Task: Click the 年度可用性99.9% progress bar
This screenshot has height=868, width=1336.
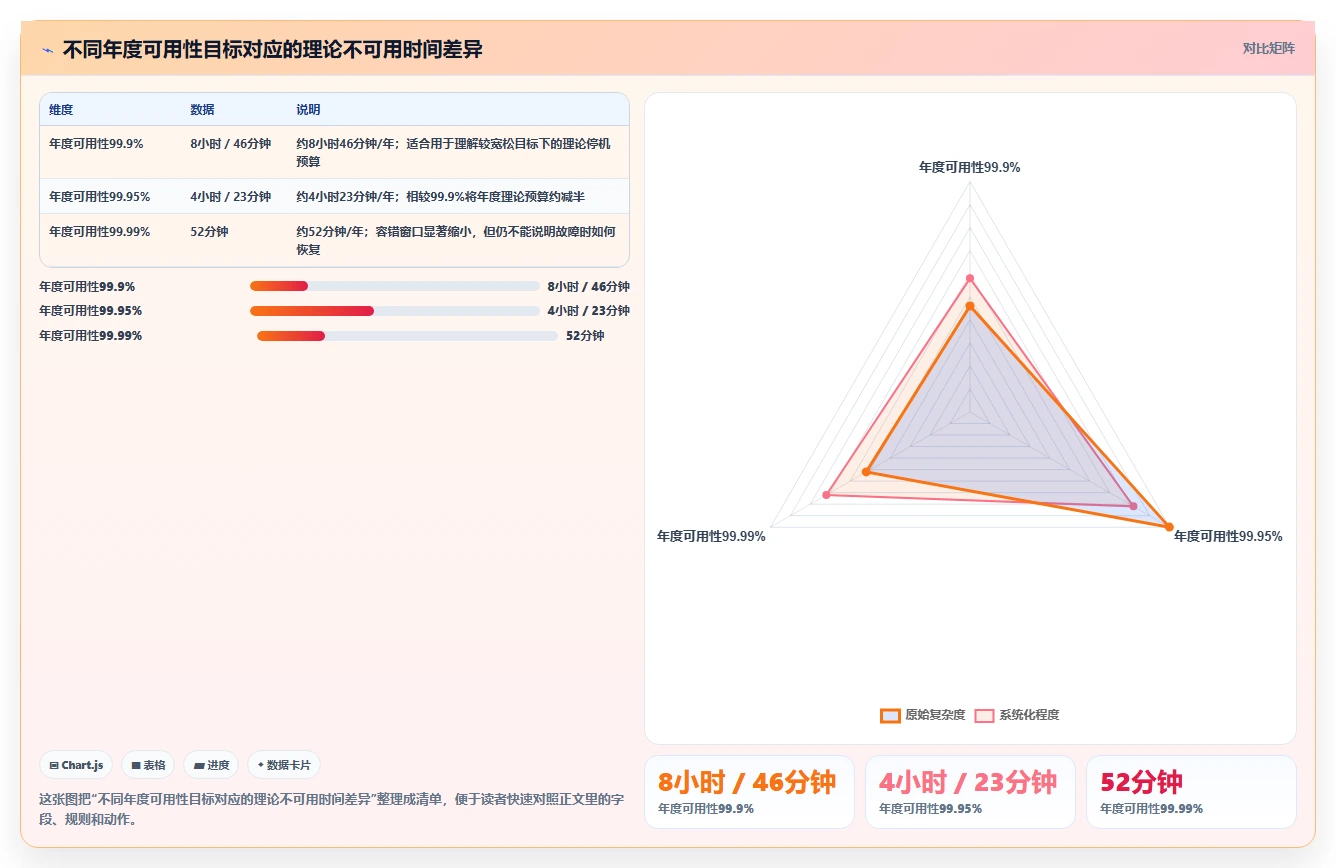Action: point(394,286)
